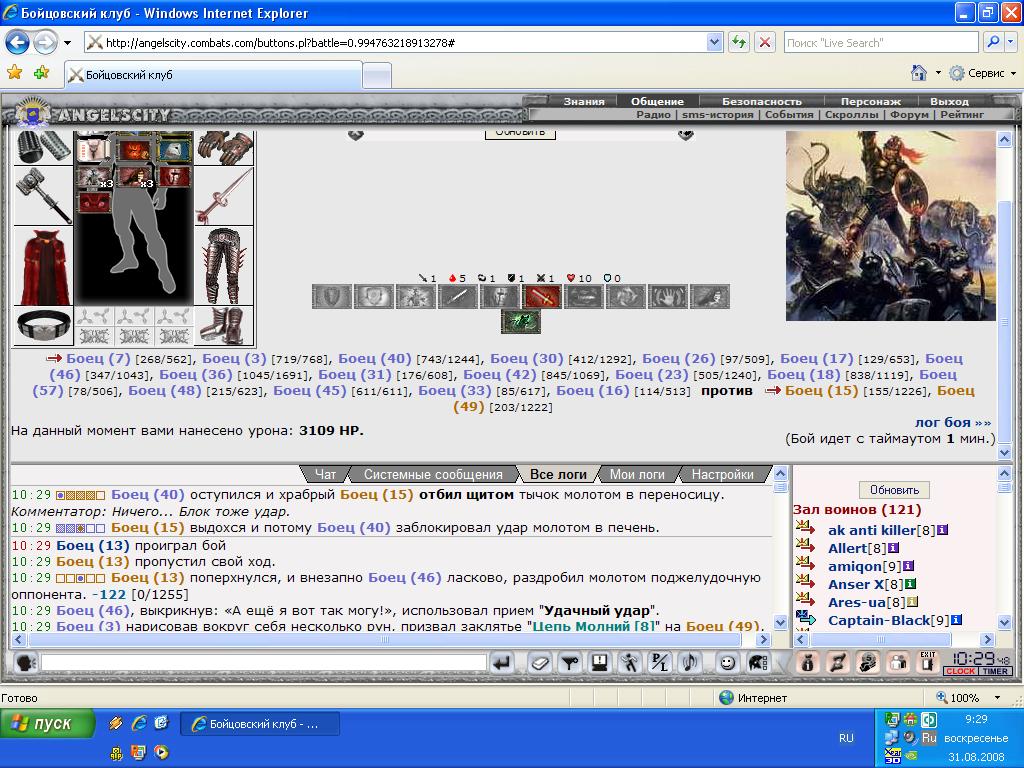1024x768 pixels.
Task: Click the war hammer weapon slot
Action: [x=43, y=195]
